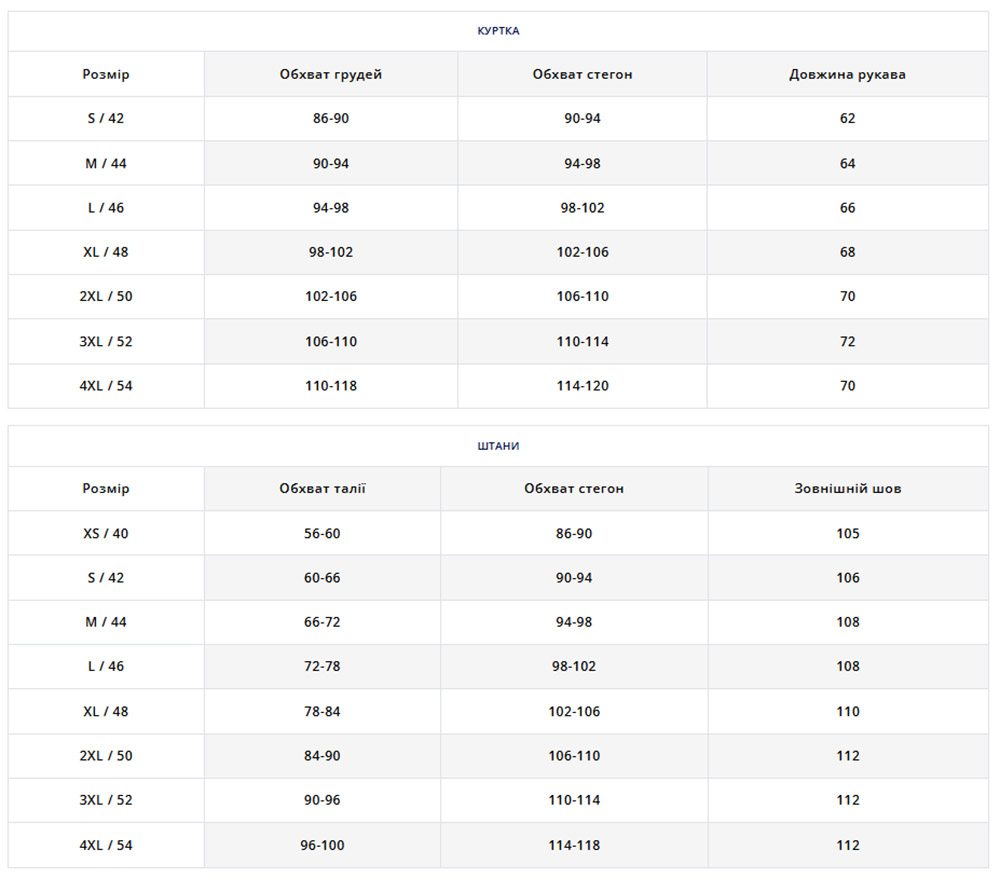The width and height of the screenshot is (1000, 878).
Task: Select the 96-100 waist cell
Action: (322, 846)
